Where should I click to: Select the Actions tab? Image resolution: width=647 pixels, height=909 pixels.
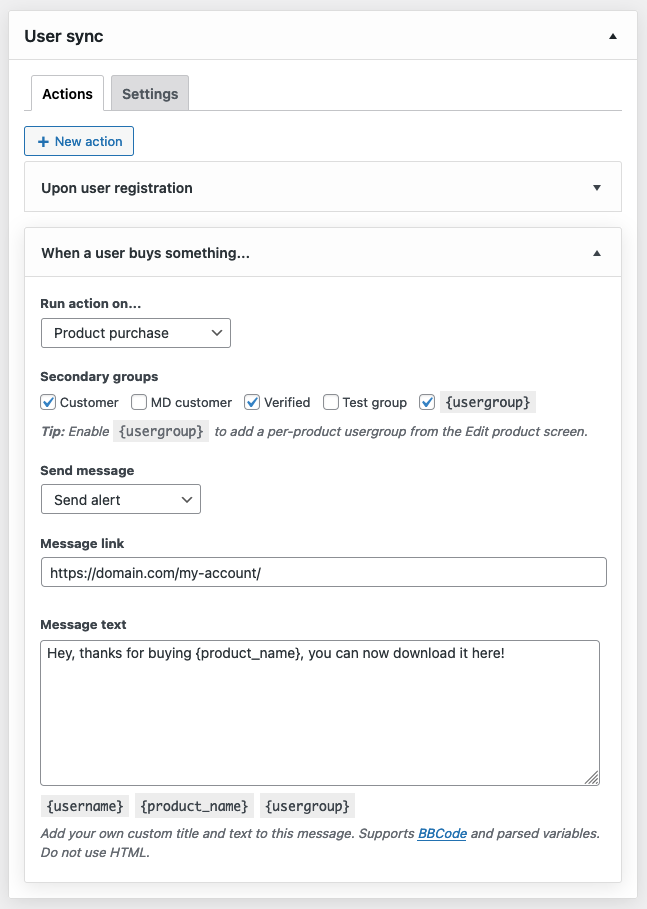pos(67,94)
